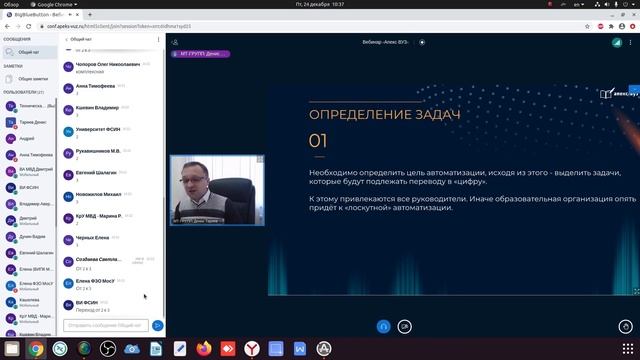The image size is (640, 360).
Task: Select user Евгений Шалагин in users list
Action: pos(29,253)
